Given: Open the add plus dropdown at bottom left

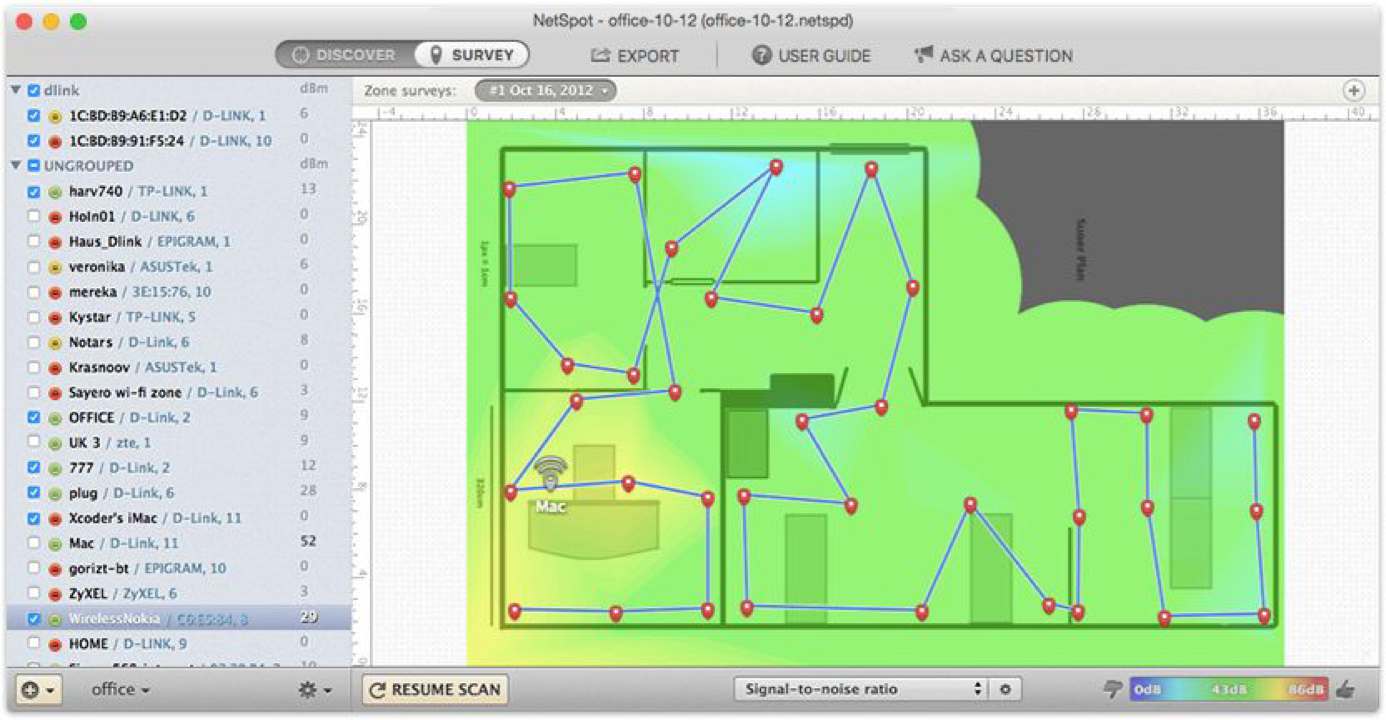Looking at the screenshot, I should click(x=40, y=690).
